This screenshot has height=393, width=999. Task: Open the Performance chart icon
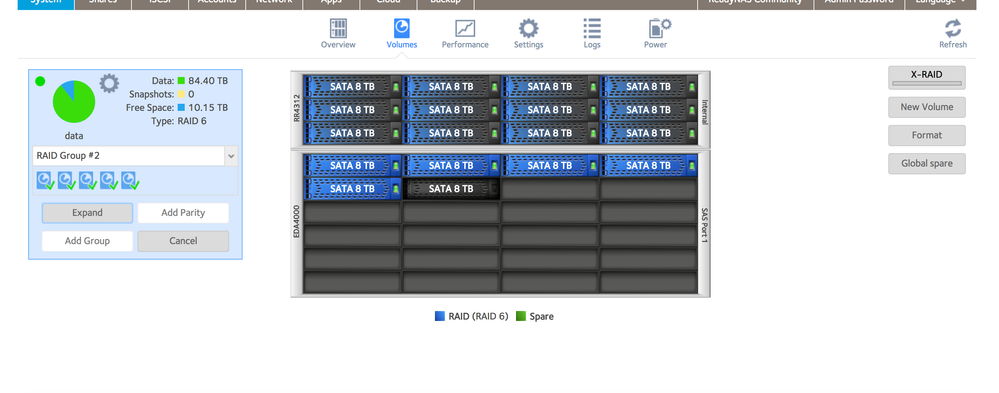point(465,28)
